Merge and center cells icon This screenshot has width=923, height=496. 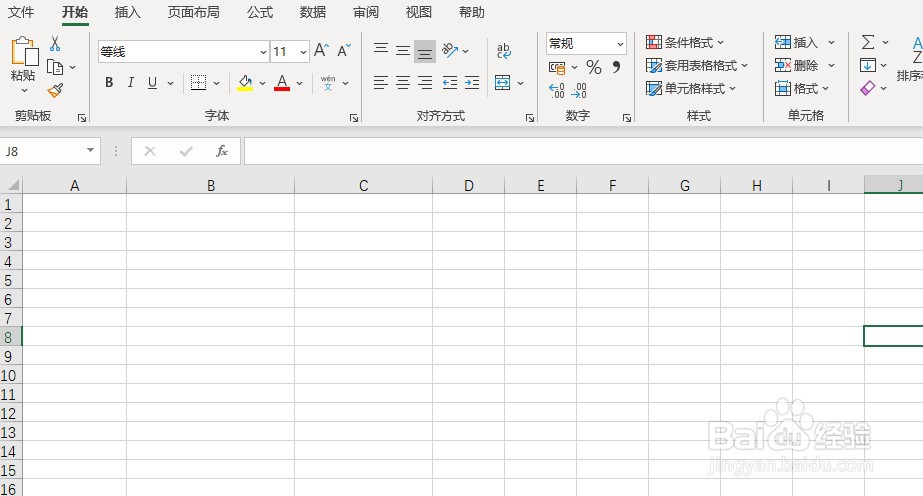(x=503, y=83)
